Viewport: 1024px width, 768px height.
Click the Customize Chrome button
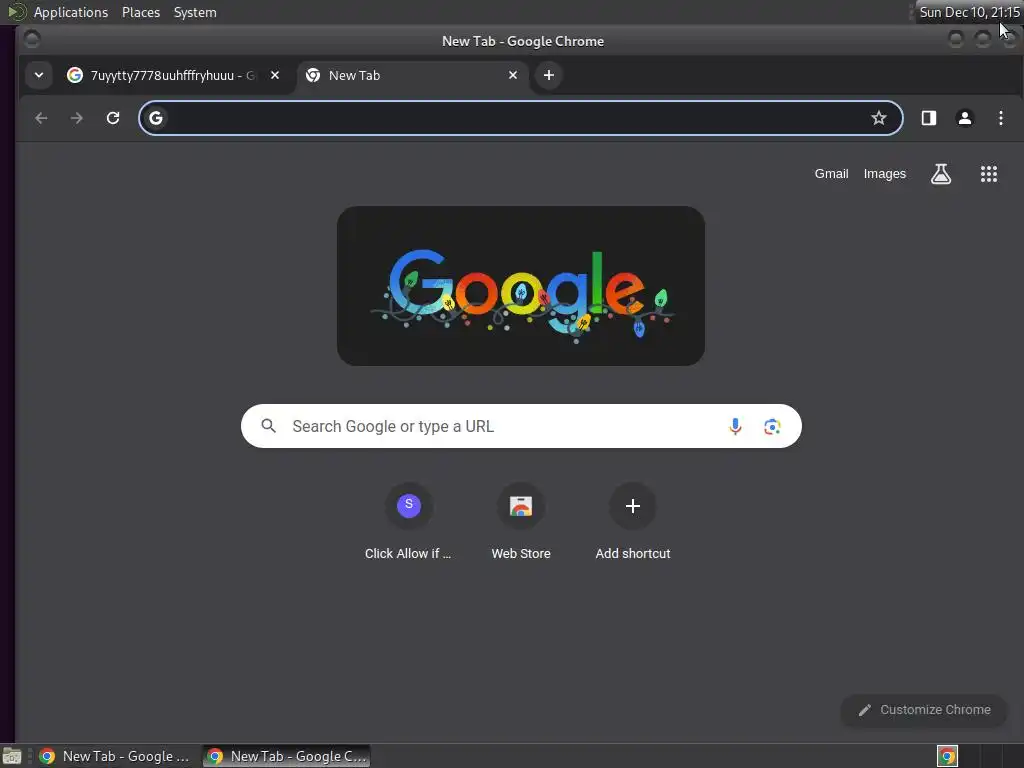click(x=923, y=710)
